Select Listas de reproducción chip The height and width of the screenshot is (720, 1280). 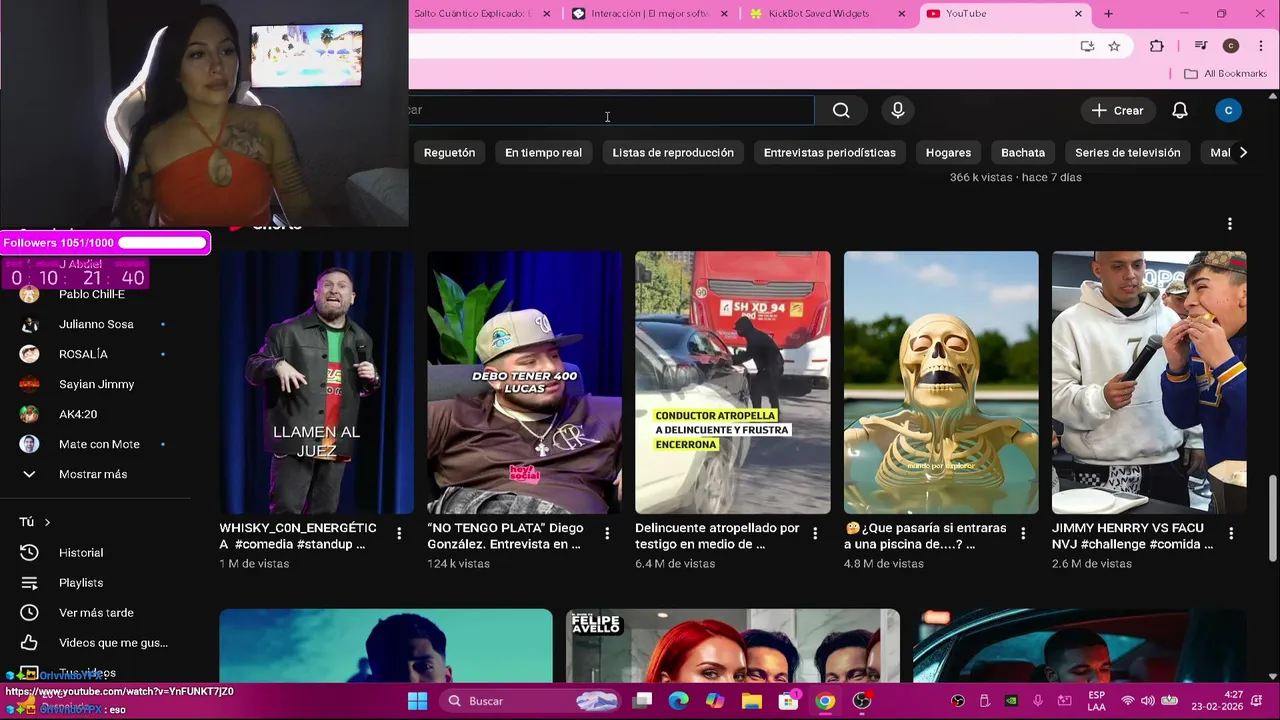[673, 152]
